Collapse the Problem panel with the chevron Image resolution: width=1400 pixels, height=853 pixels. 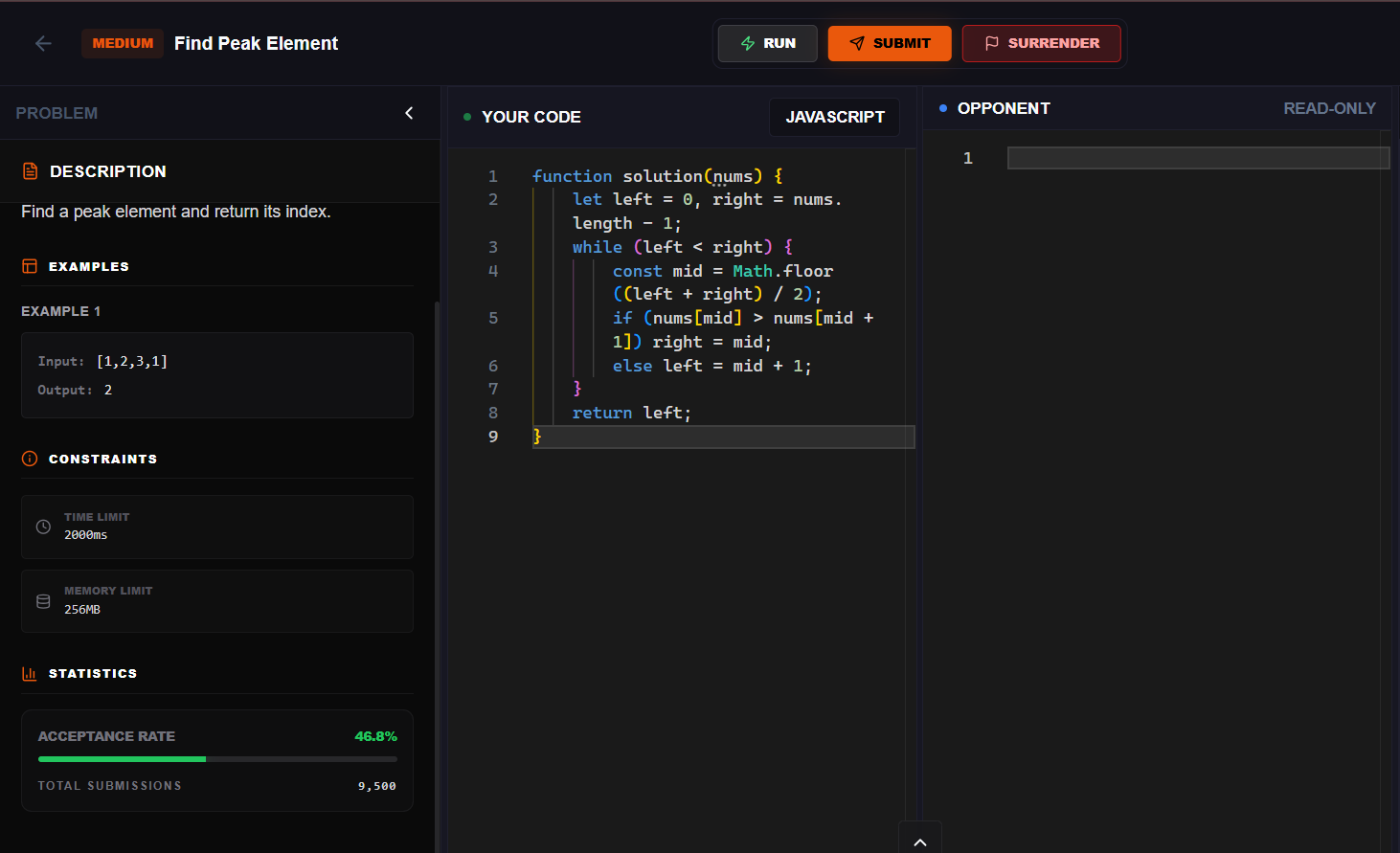click(409, 113)
